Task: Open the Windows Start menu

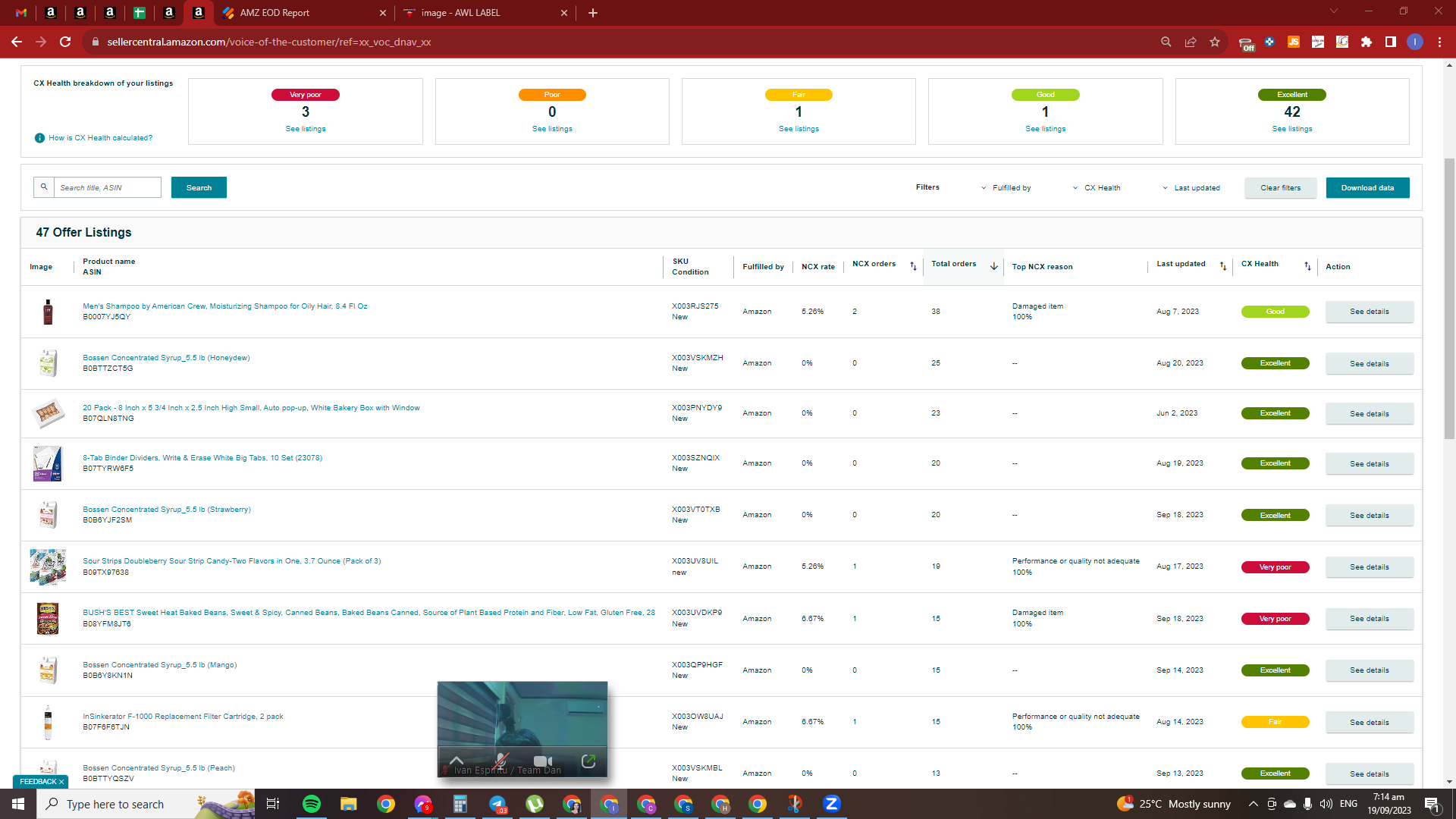Action: pyautogui.click(x=18, y=804)
